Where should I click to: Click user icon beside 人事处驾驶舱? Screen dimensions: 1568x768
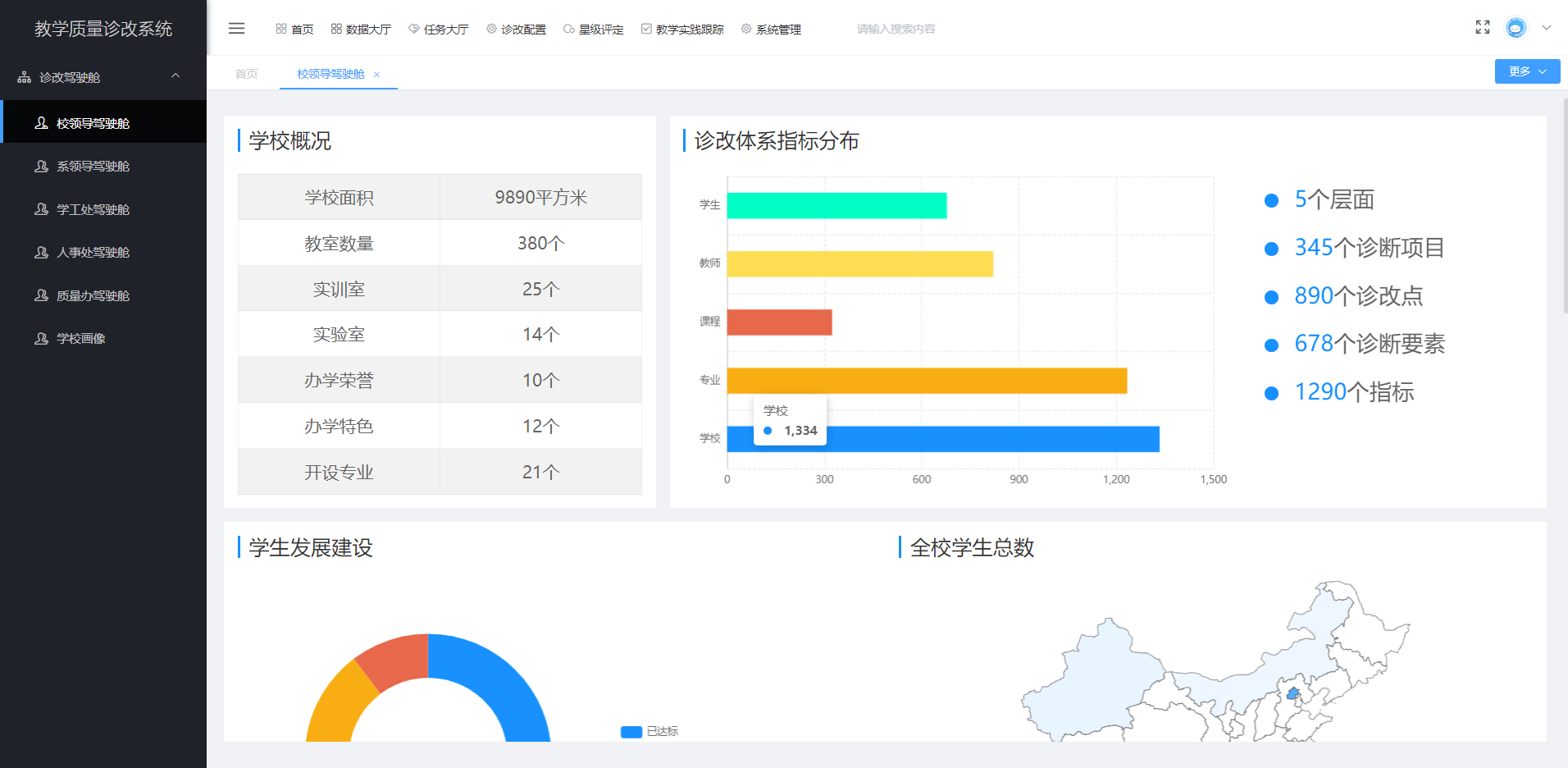click(41, 252)
